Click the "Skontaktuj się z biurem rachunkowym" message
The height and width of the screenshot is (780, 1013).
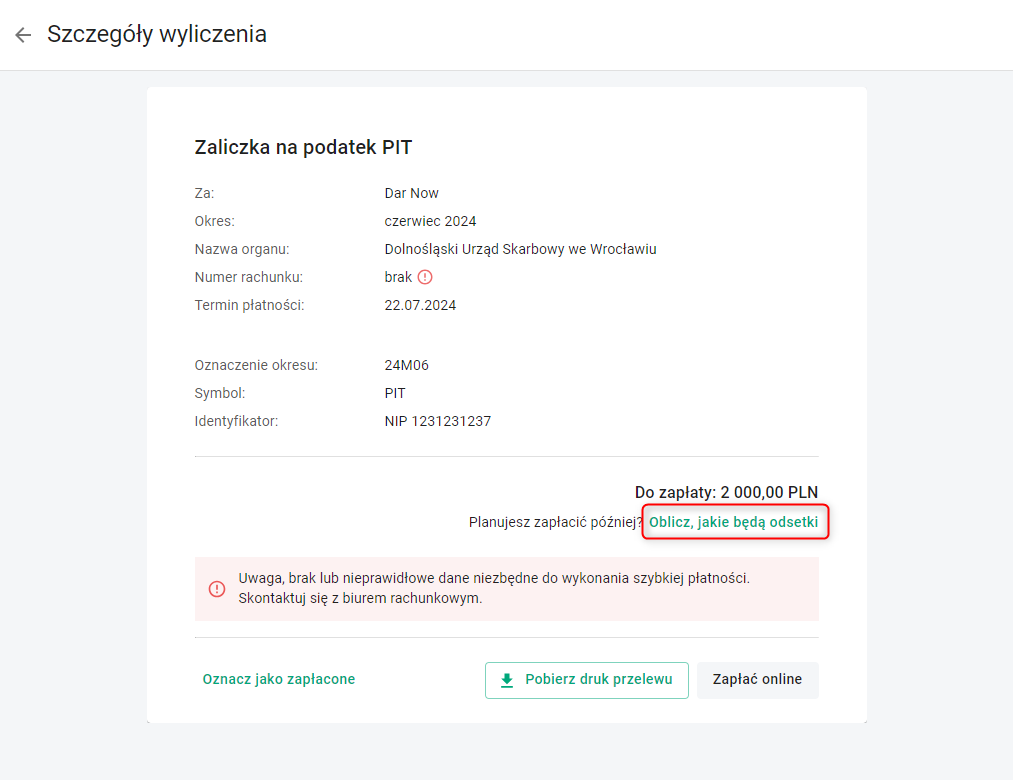point(360,598)
